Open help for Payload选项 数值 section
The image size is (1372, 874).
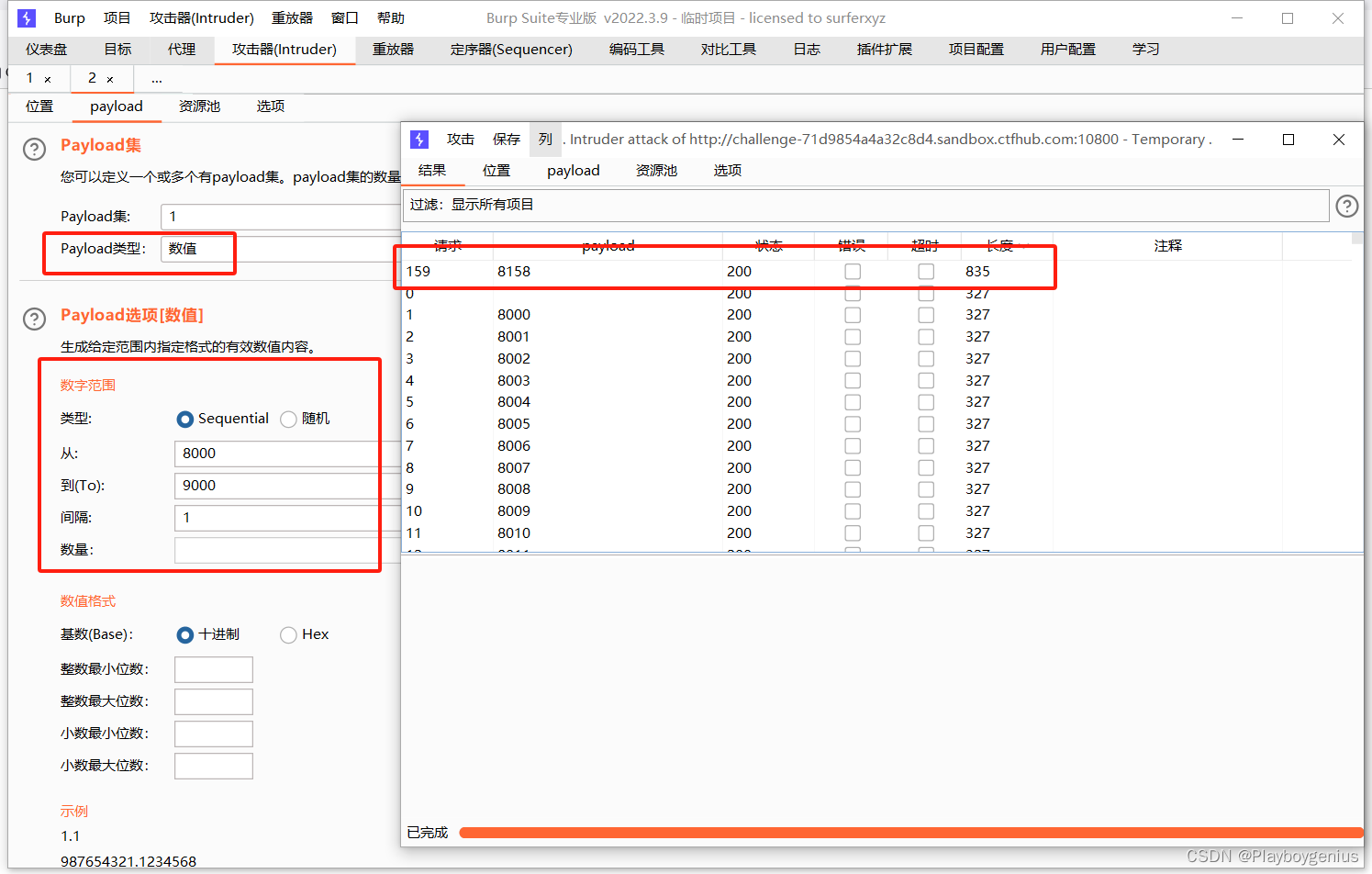pos(34,319)
